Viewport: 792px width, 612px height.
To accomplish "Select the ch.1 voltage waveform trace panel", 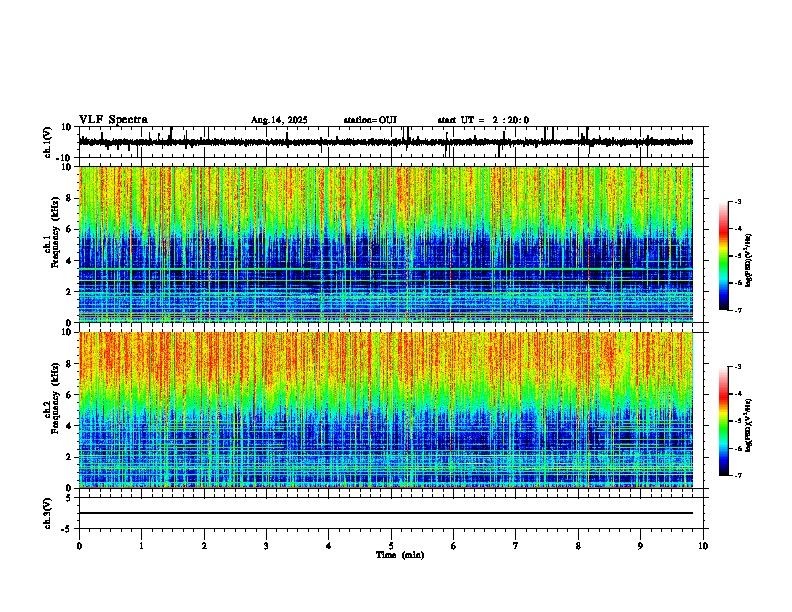I will pyautogui.click(x=393, y=142).
